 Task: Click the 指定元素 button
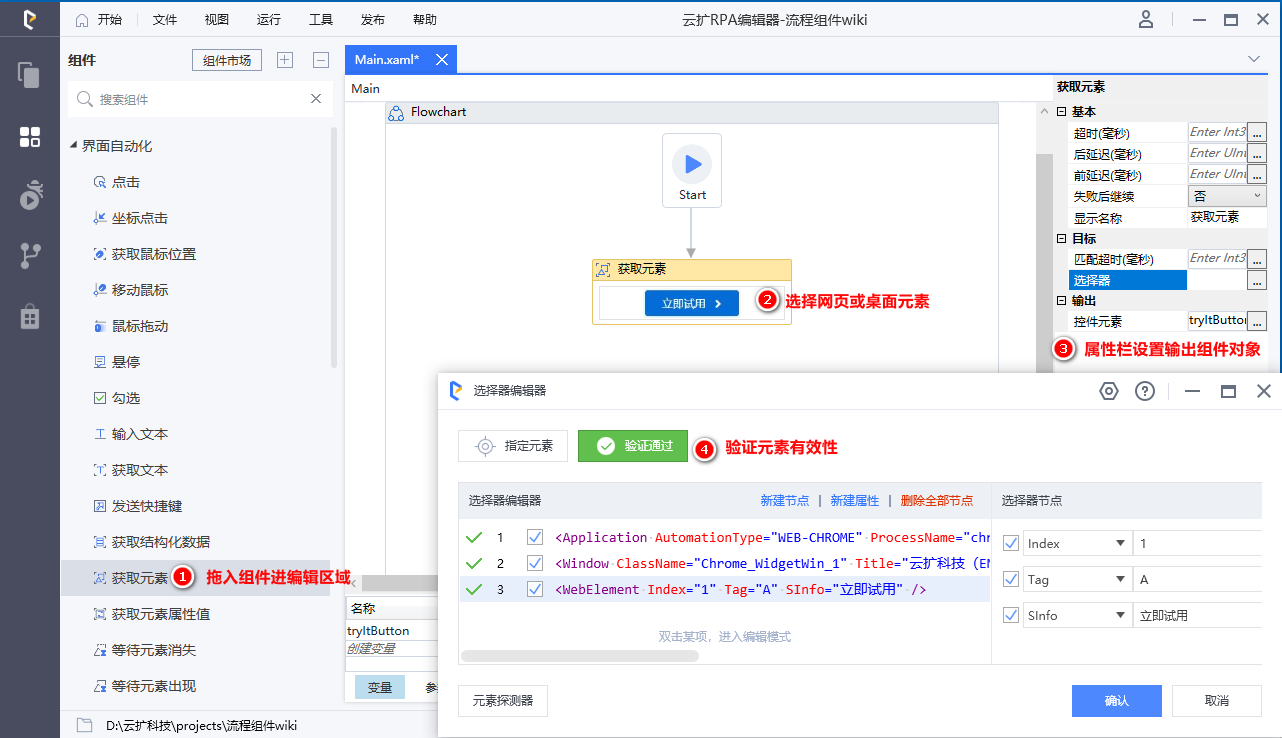tap(513, 446)
